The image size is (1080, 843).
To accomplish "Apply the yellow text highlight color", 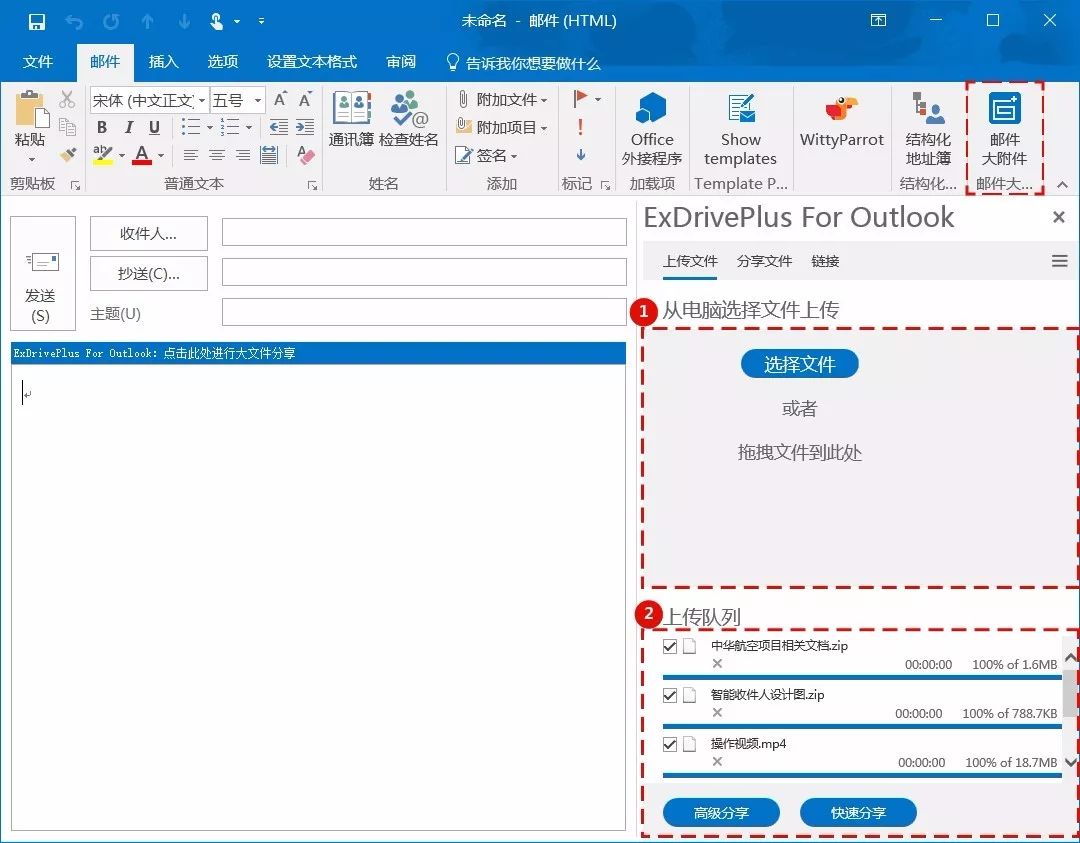I will [x=103, y=155].
